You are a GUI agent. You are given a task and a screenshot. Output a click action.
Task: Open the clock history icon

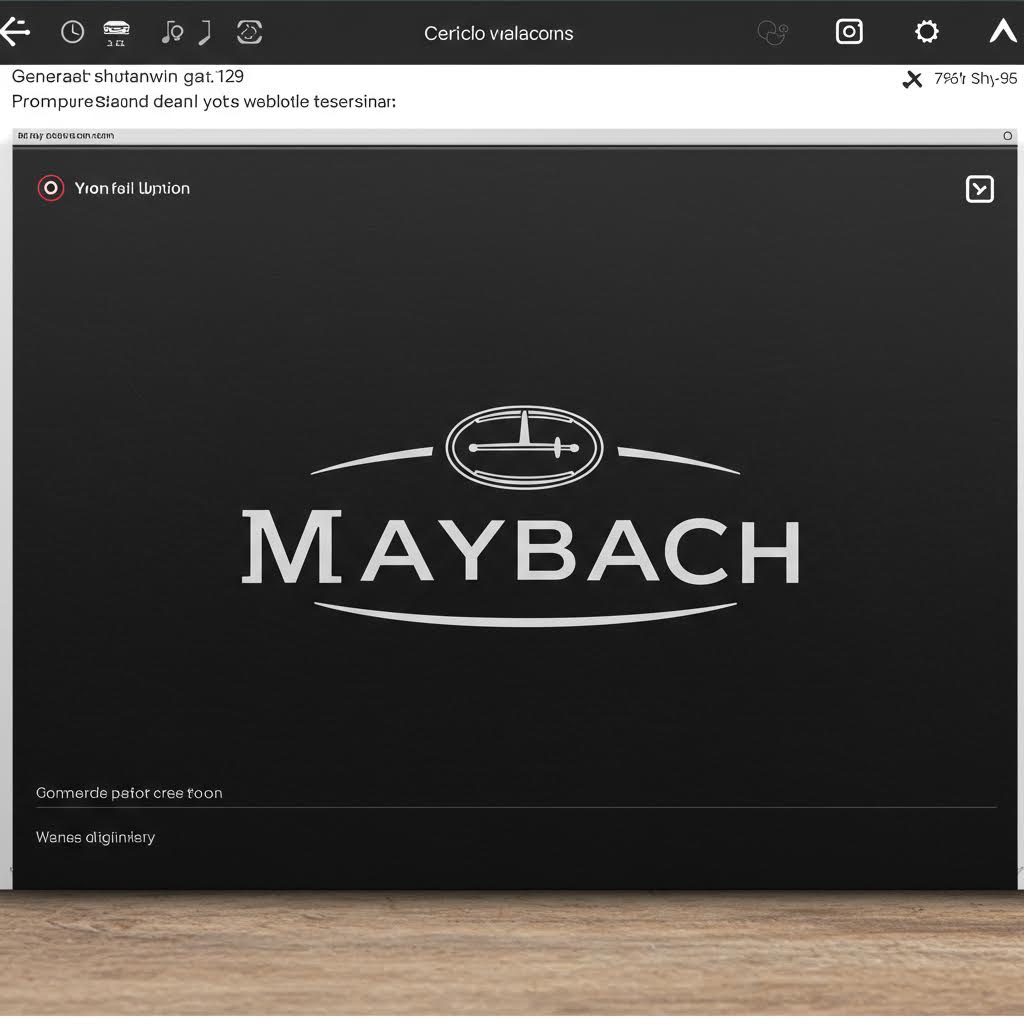(73, 33)
